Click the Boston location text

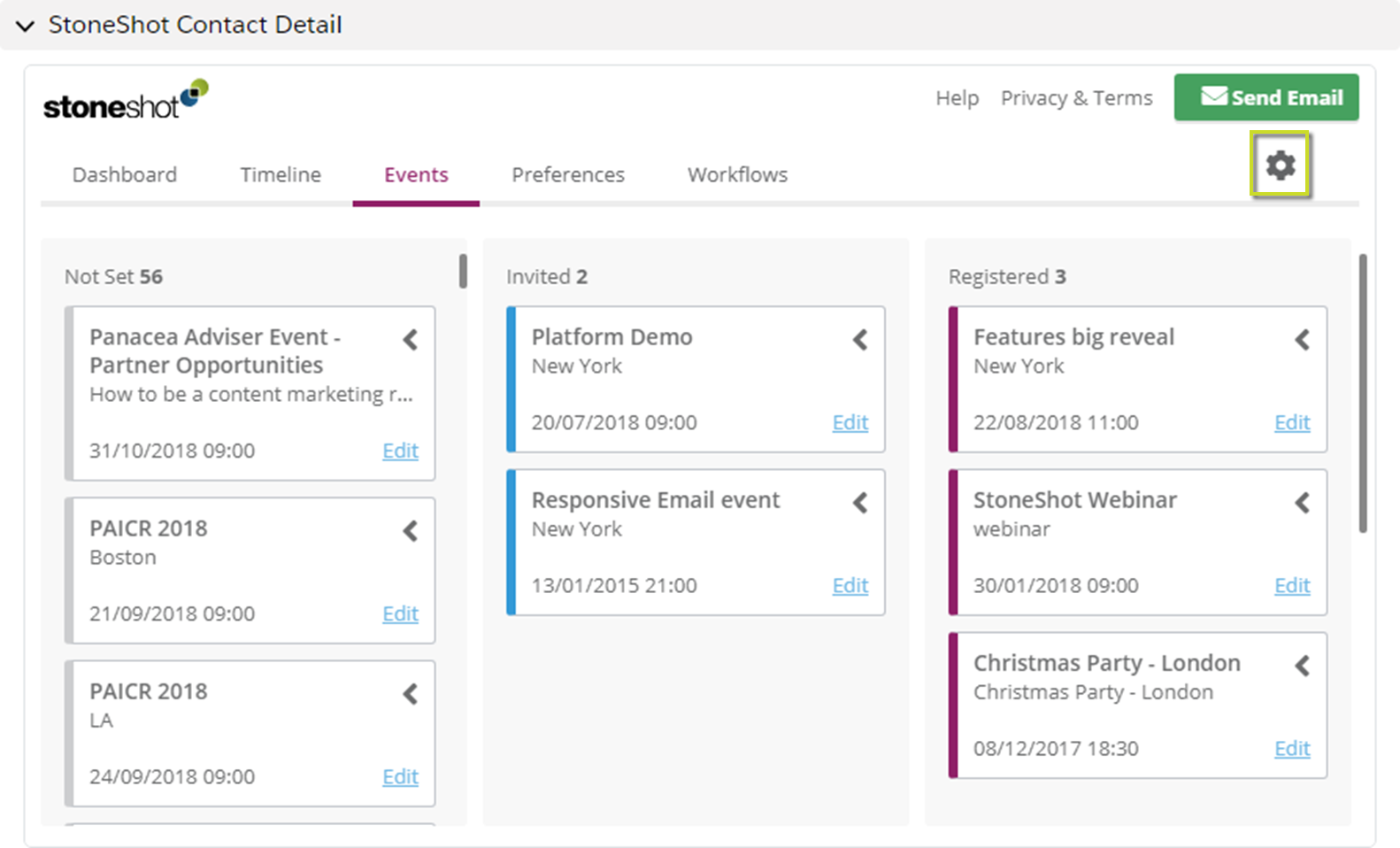(x=123, y=557)
